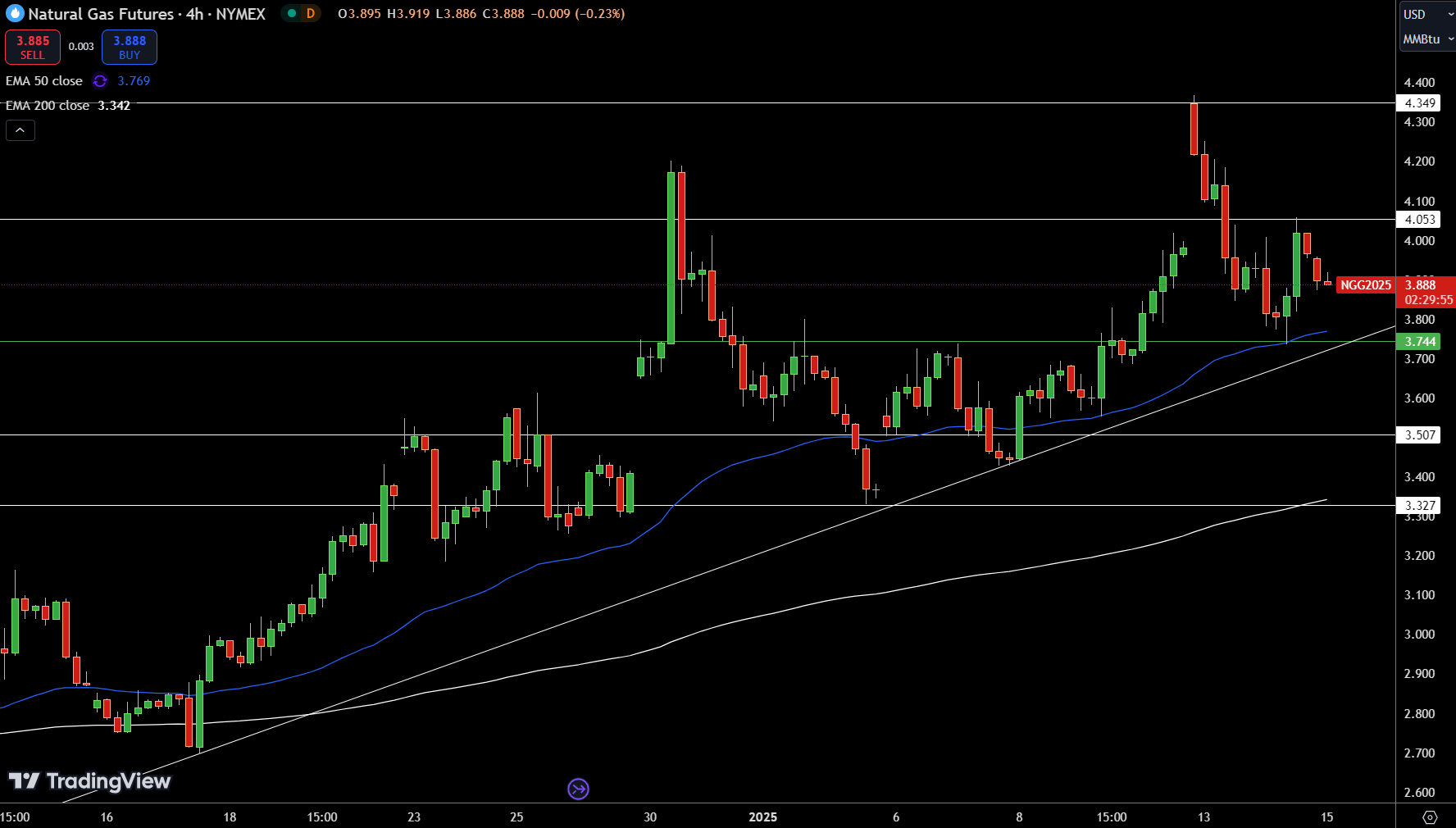Image resolution: width=1456 pixels, height=828 pixels.
Task: Click the orange D delayed-data badge
Action: click(311, 13)
